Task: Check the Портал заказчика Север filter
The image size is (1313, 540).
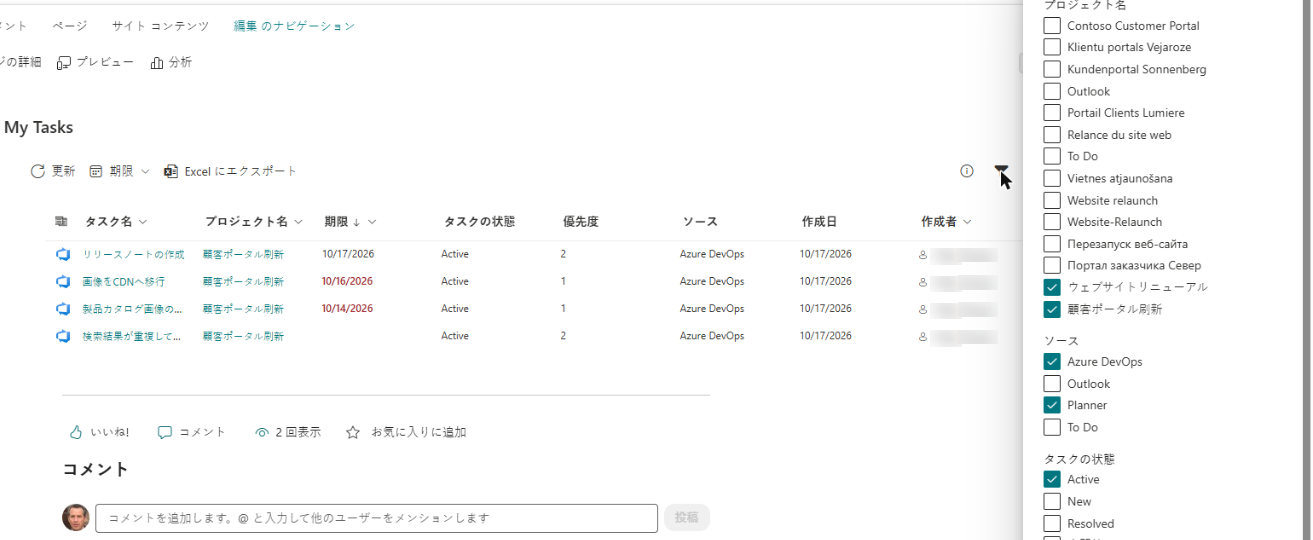Action: 1052,265
